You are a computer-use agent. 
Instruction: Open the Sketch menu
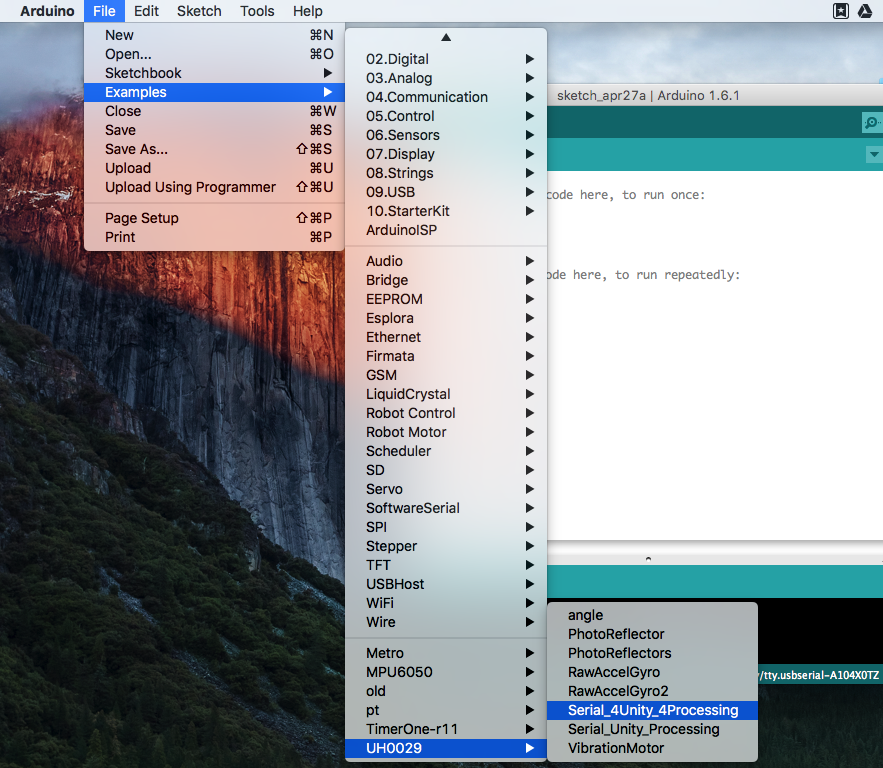tap(199, 11)
